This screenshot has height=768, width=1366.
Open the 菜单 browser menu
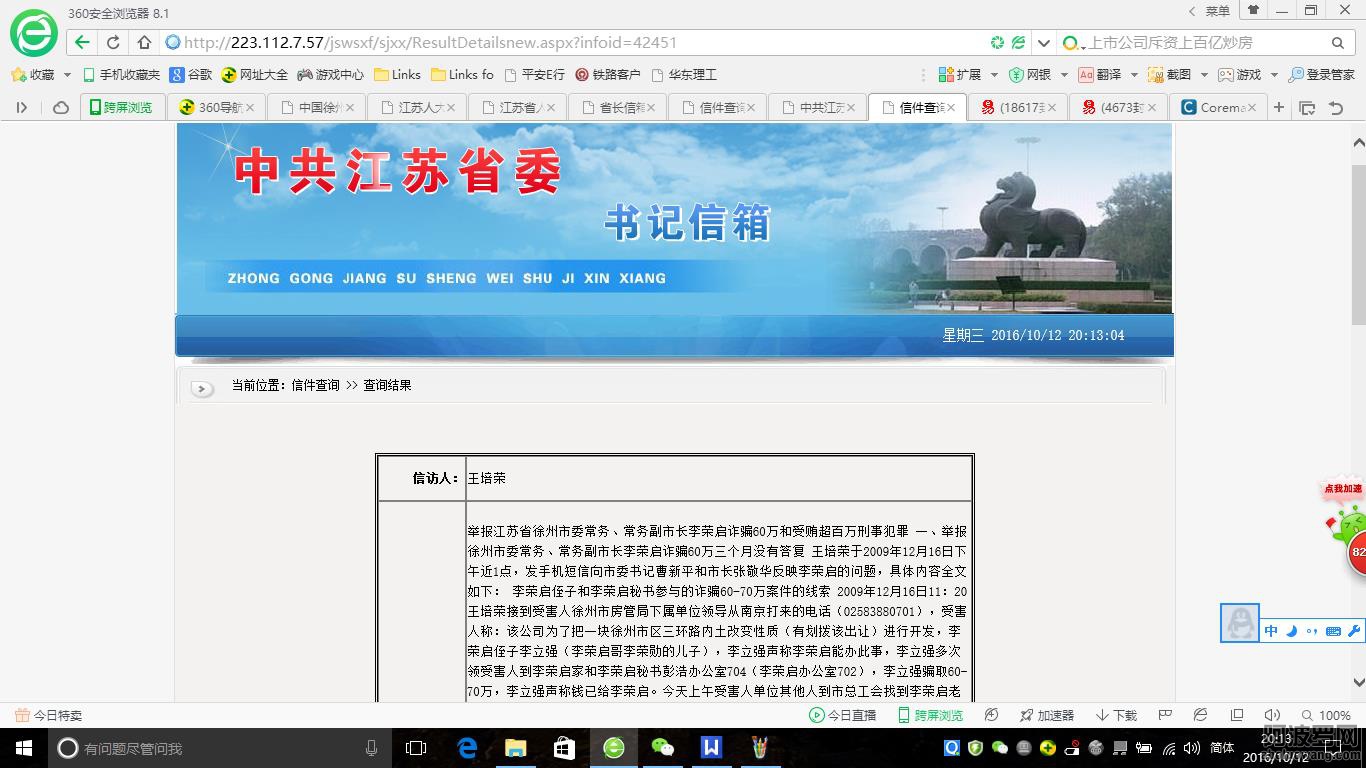tap(1217, 11)
